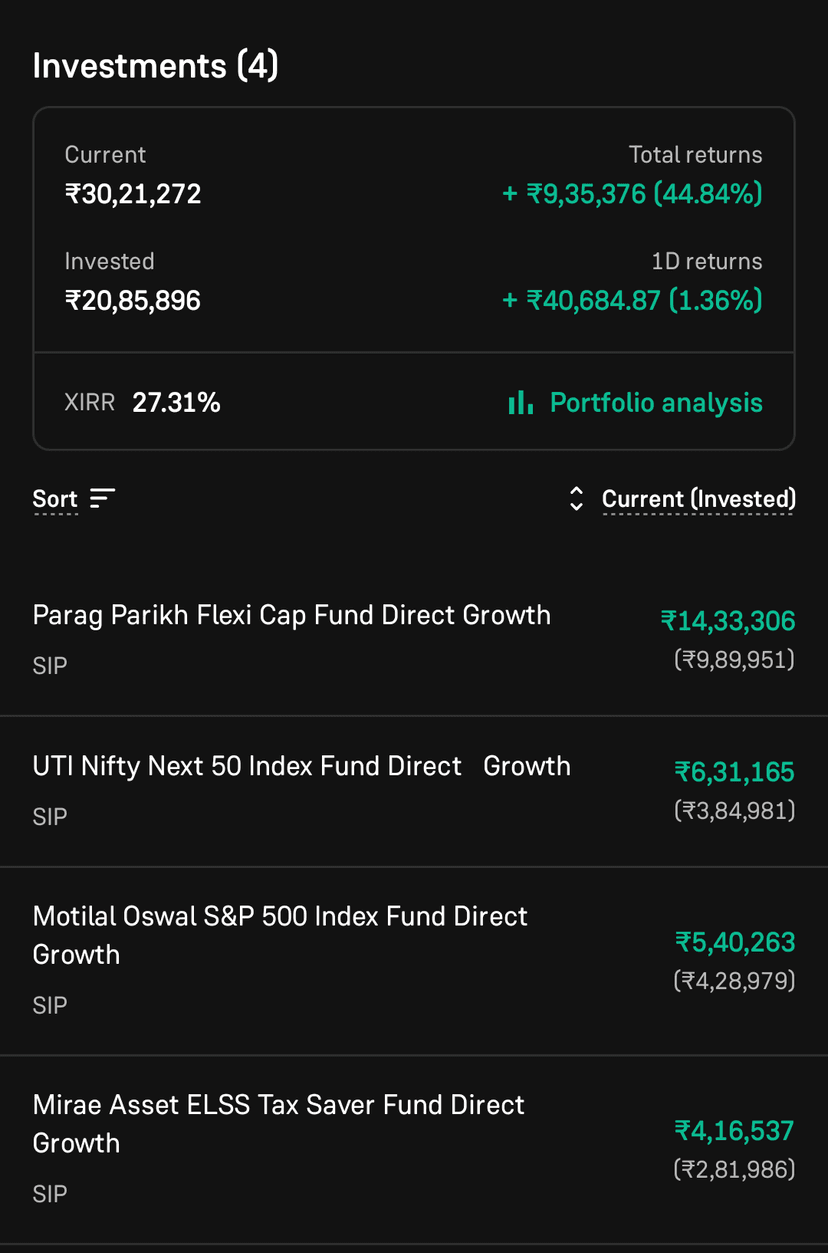Click the Portfolio analysis bar chart icon
This screenshot has height=1253, width=828.
pos(520,403)
